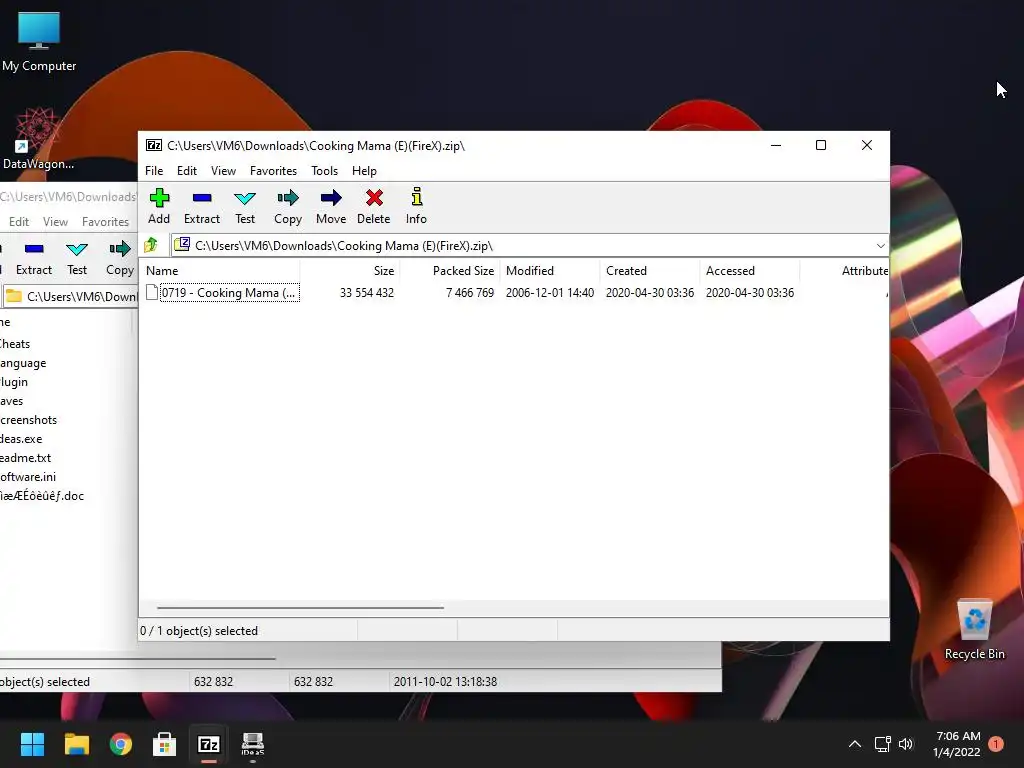Viewport: 1024px width, 768px height.
Task: Open File Explorer from the taskbar
Action: pyautogui.click(x=76, y=744)
